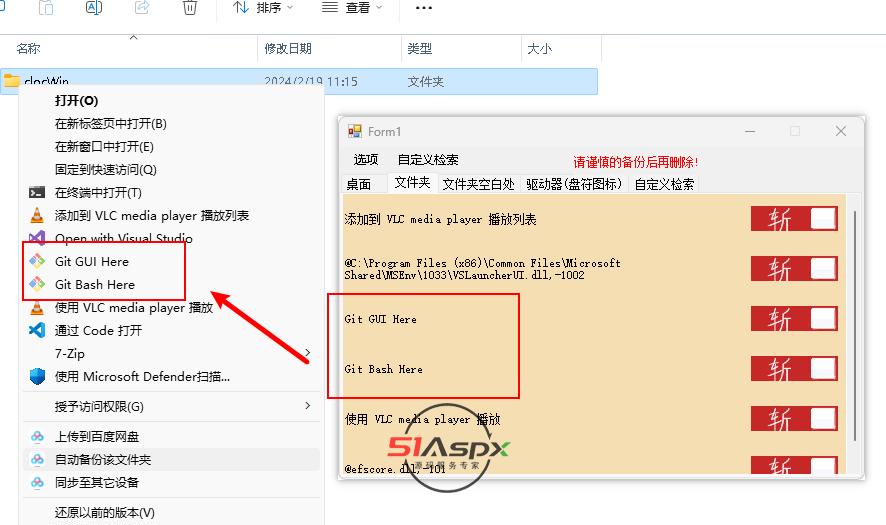Choose 在新窗口中打开(E) menu entry
Viewport: 886px width, 525px height.
click(x=104, y=147)
